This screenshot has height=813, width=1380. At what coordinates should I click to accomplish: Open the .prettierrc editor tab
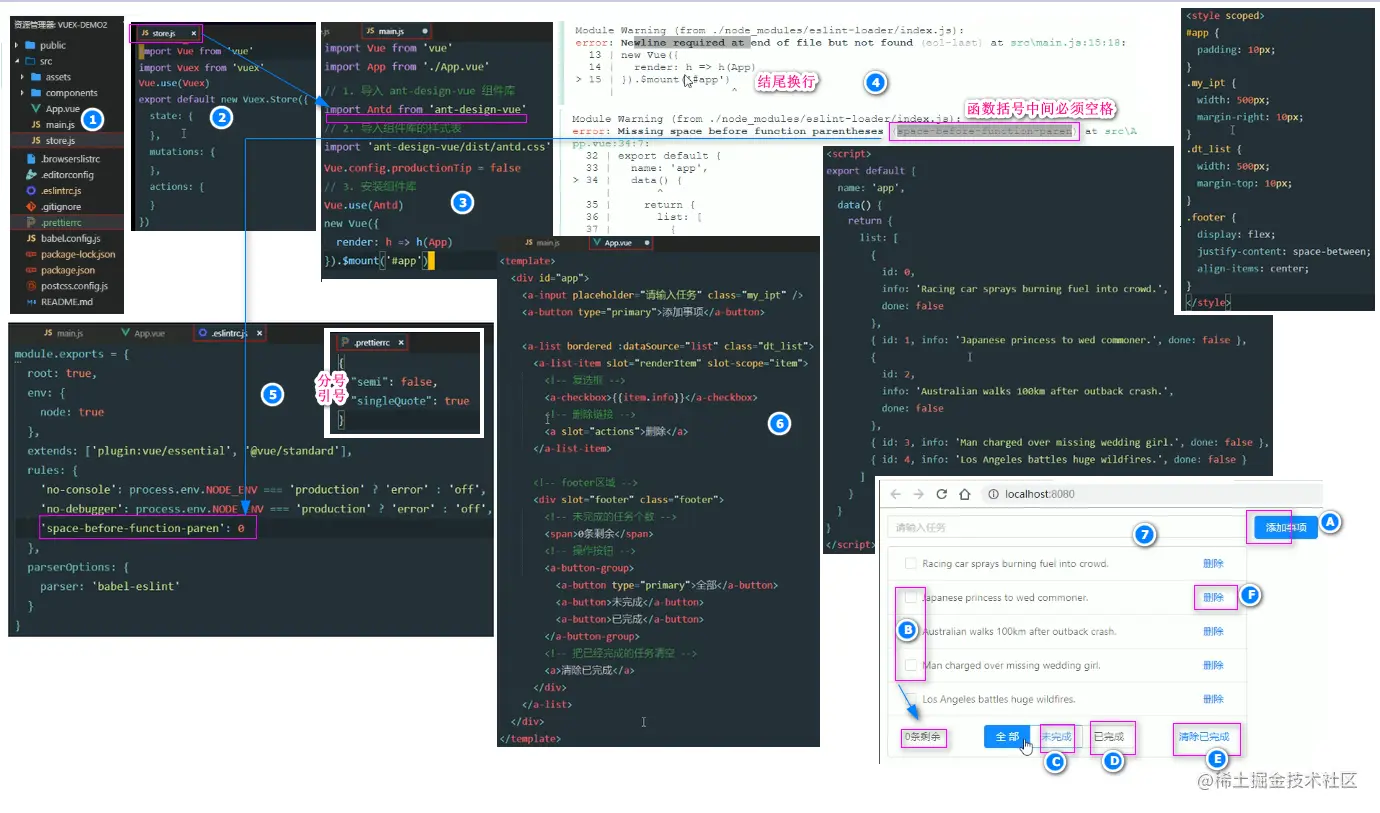coord(372,343)
